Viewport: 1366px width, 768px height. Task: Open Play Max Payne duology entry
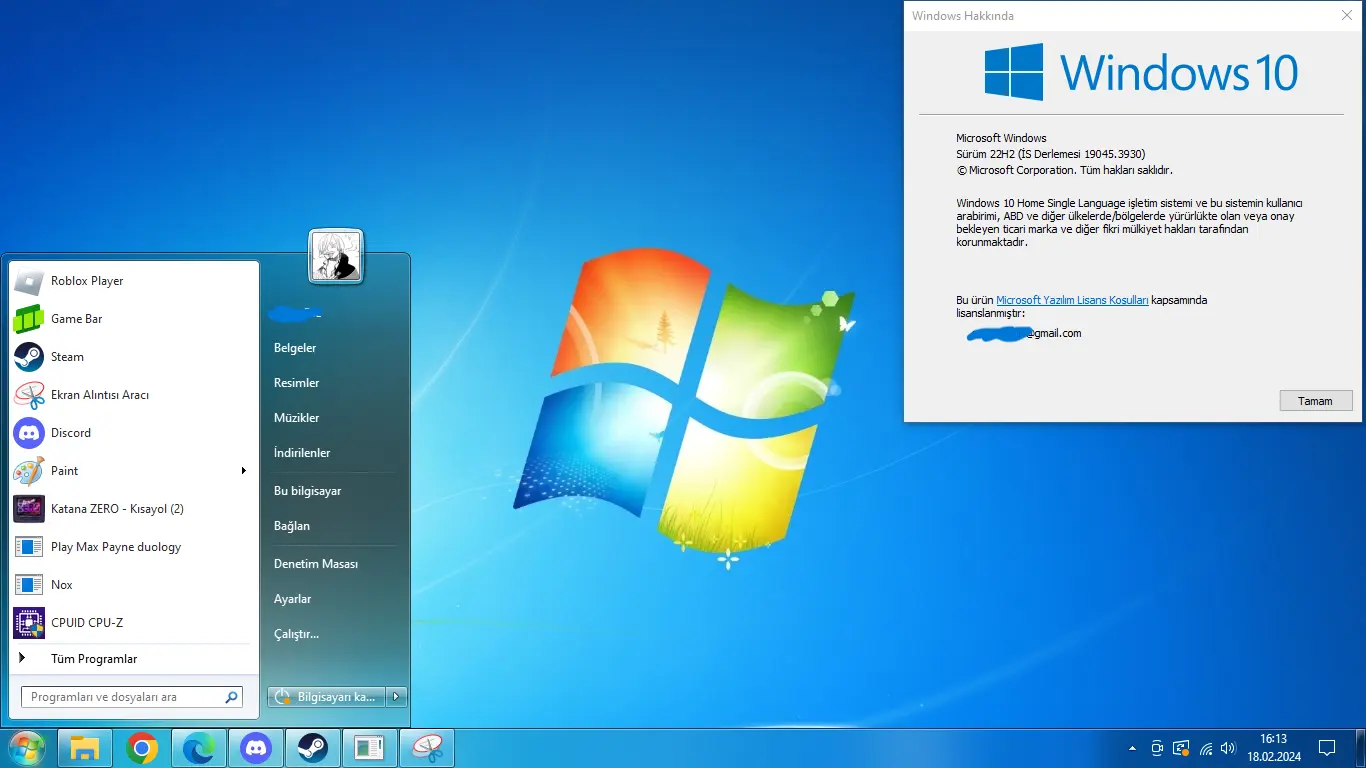click(135, 547)
